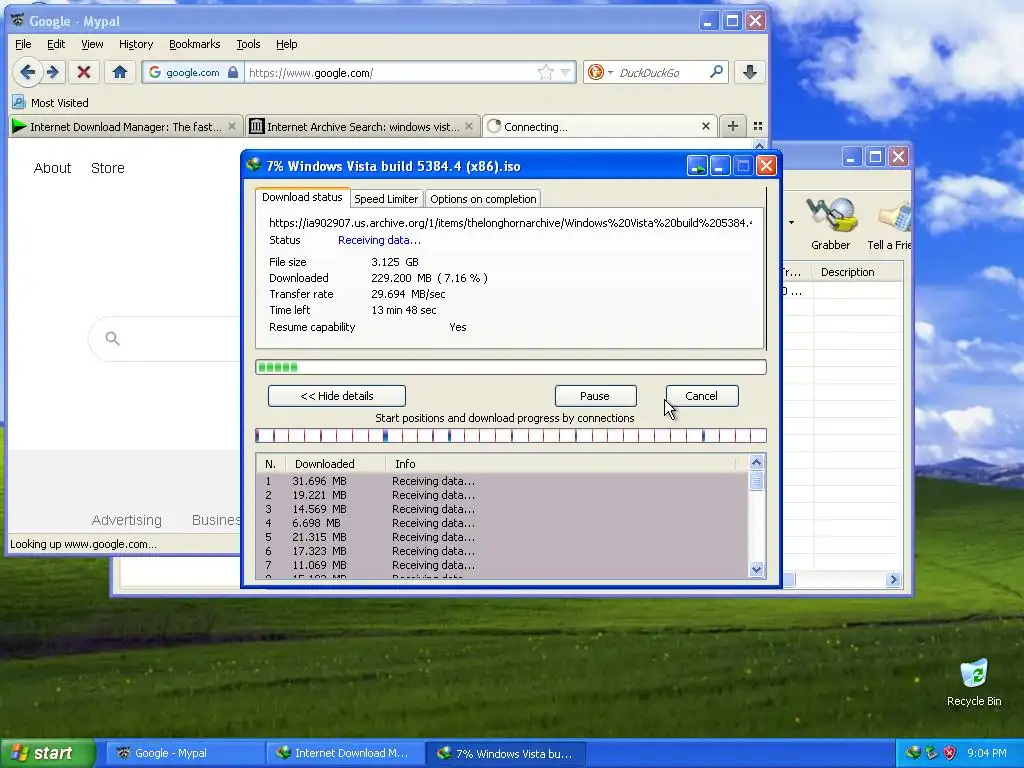This screenshot has height=768, width=1024.
Task: Switch to Options on completion tab
Action: (483, 199)
